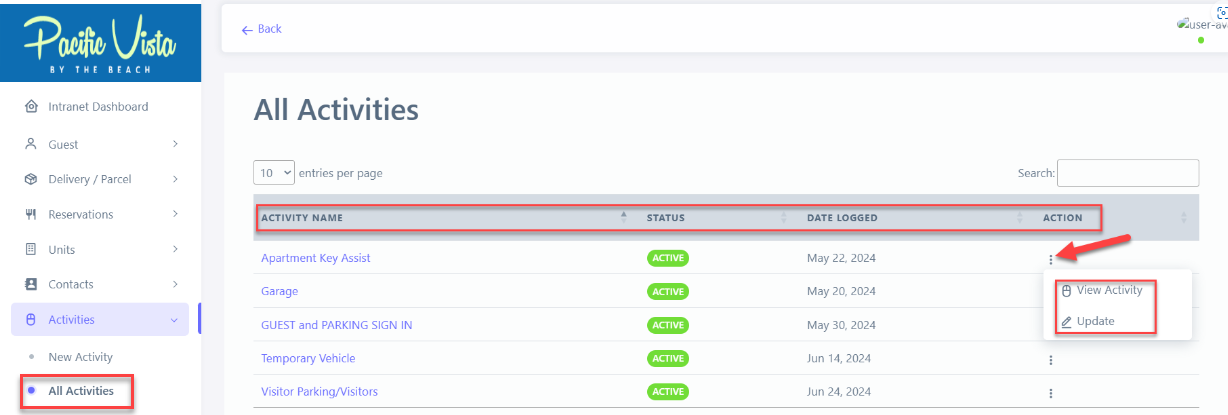Expand the Reservations submenu chevron
1228x415 pixels.
175,214
